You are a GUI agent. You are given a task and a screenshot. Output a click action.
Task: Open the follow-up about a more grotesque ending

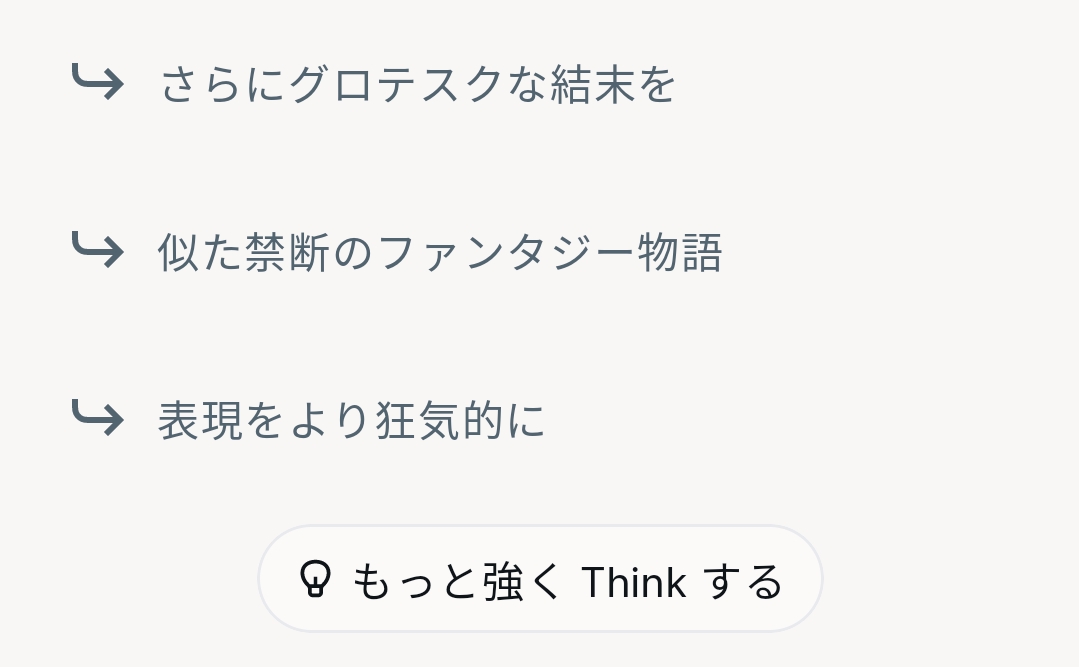(417, 85)
